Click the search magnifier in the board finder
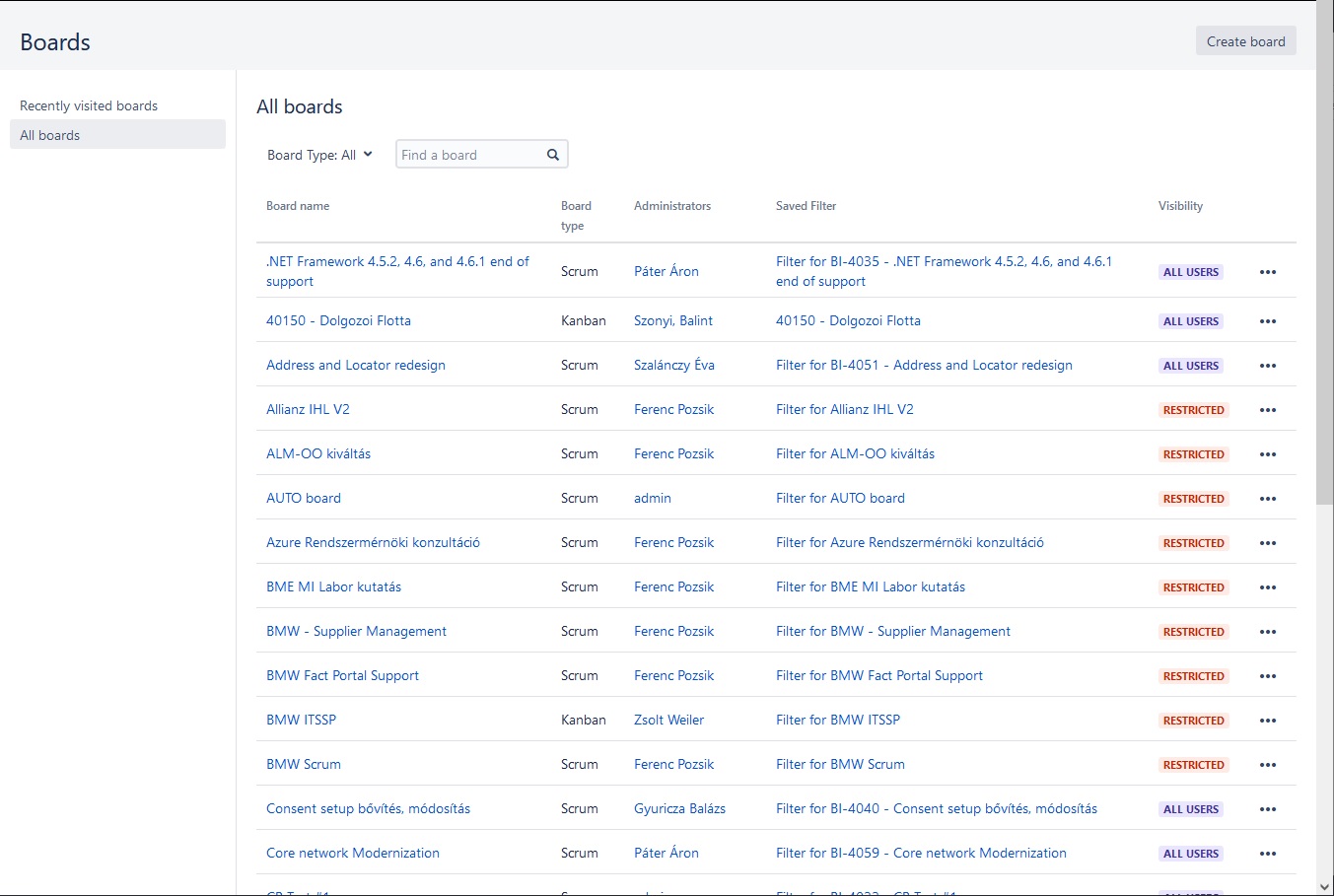 tap(552, 154)
